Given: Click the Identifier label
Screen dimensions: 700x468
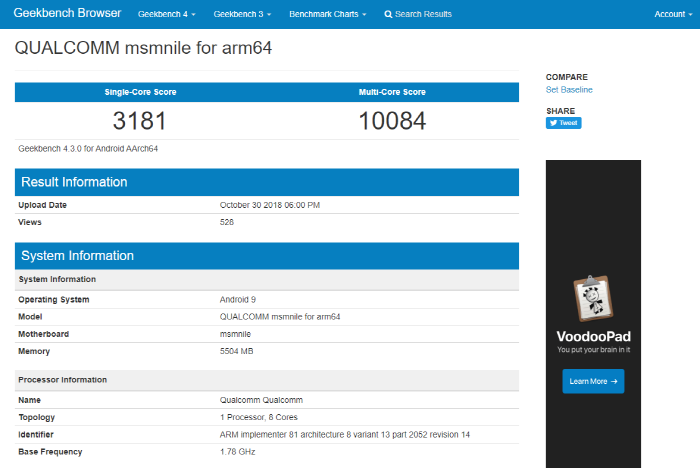Looking at the screenshot, I should [36, 435].
